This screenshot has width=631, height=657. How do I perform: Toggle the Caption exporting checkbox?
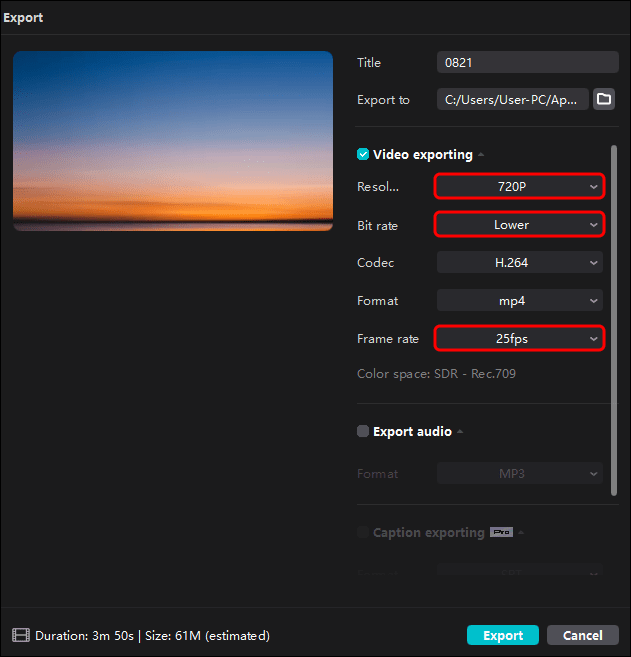coord(363,533)
